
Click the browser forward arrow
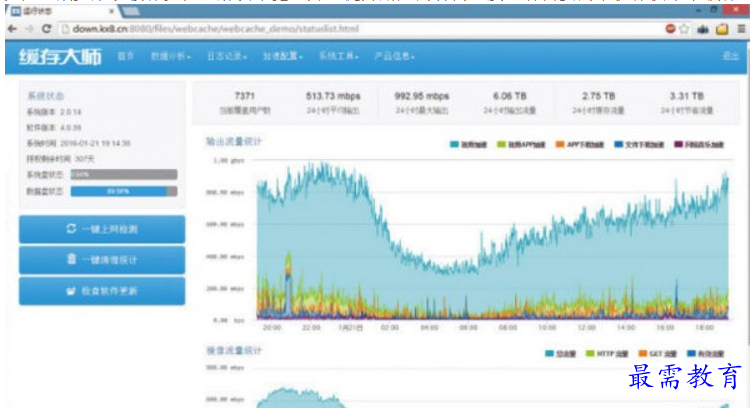click(30, 29)
